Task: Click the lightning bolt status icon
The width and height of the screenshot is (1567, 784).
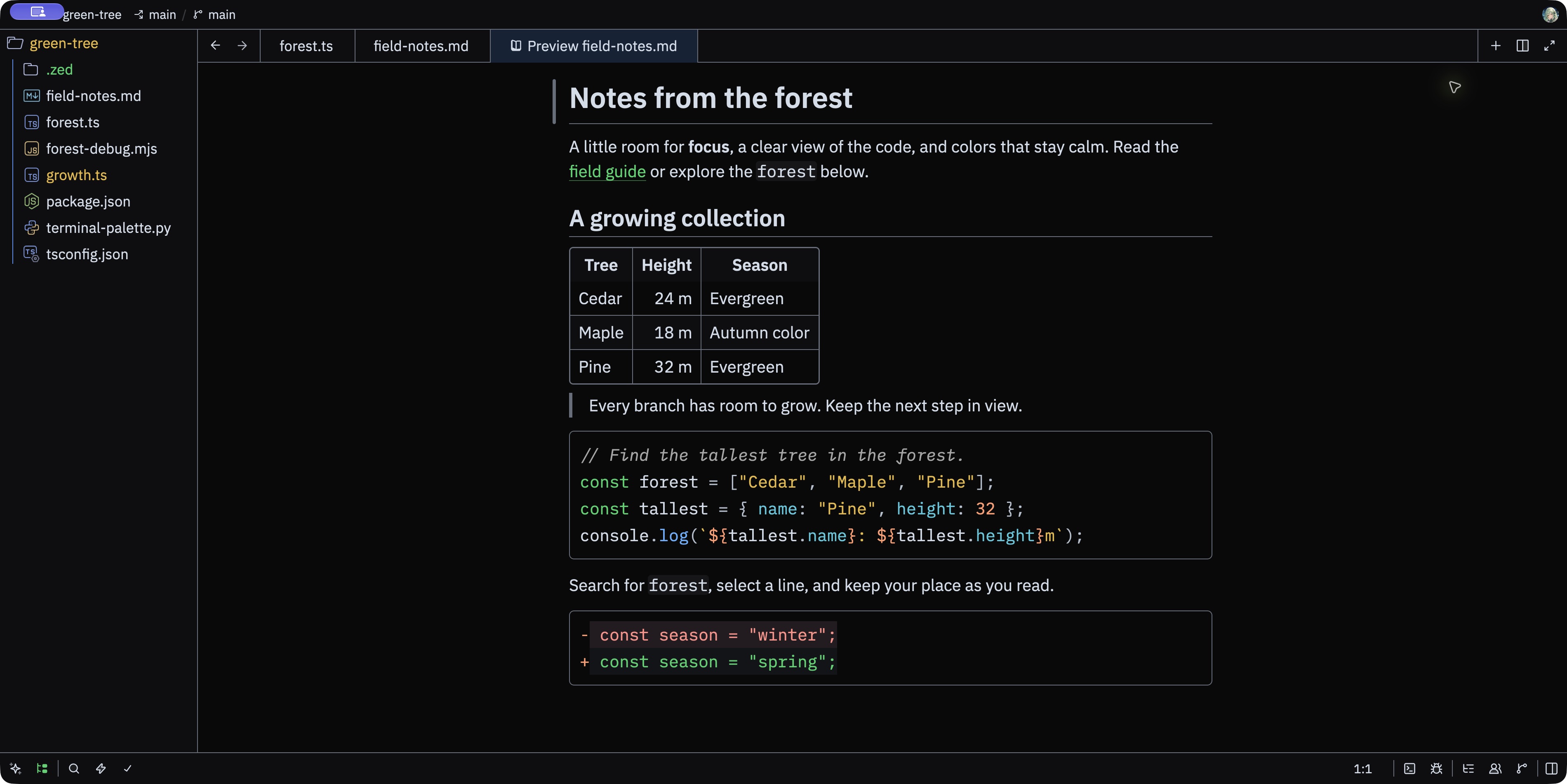Action: pyautogui.click(x=101, y=768)
